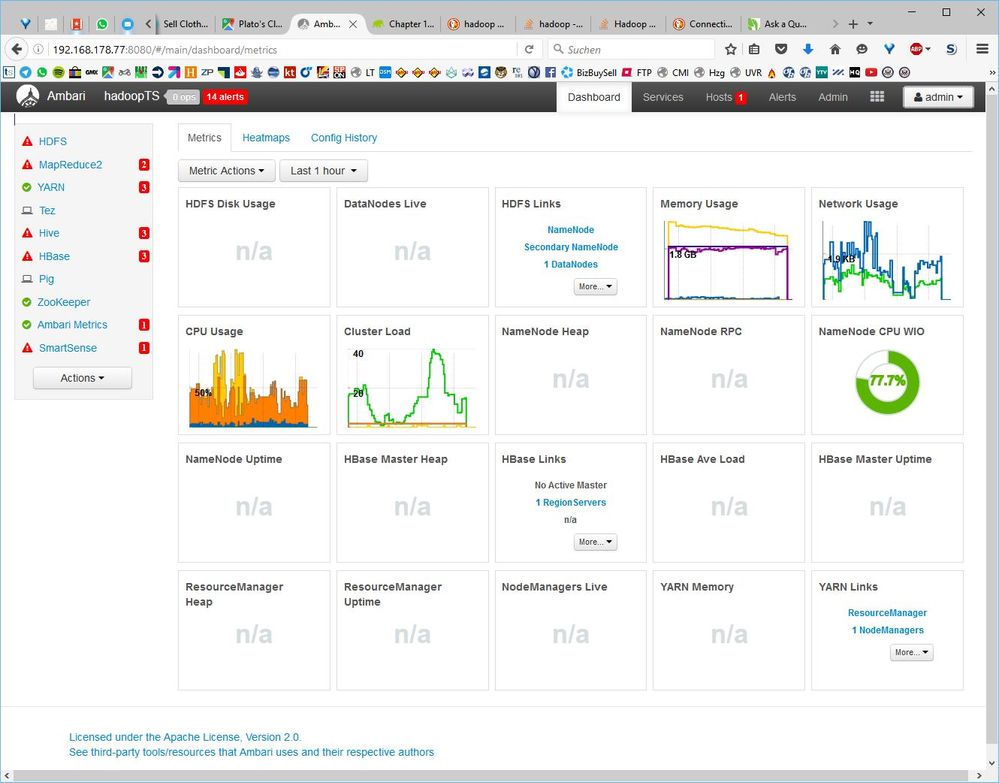
Task: Switch to the Heatmaps tab
Action: [266, 138]
